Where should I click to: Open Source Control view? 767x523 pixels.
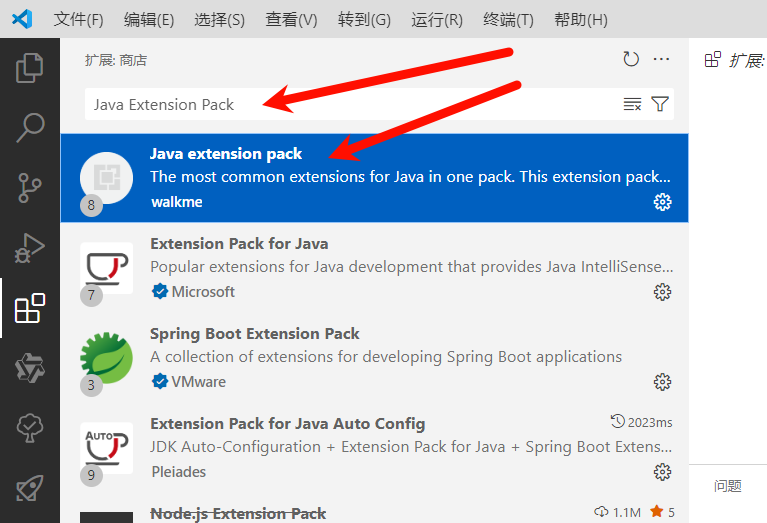point(30,187)
